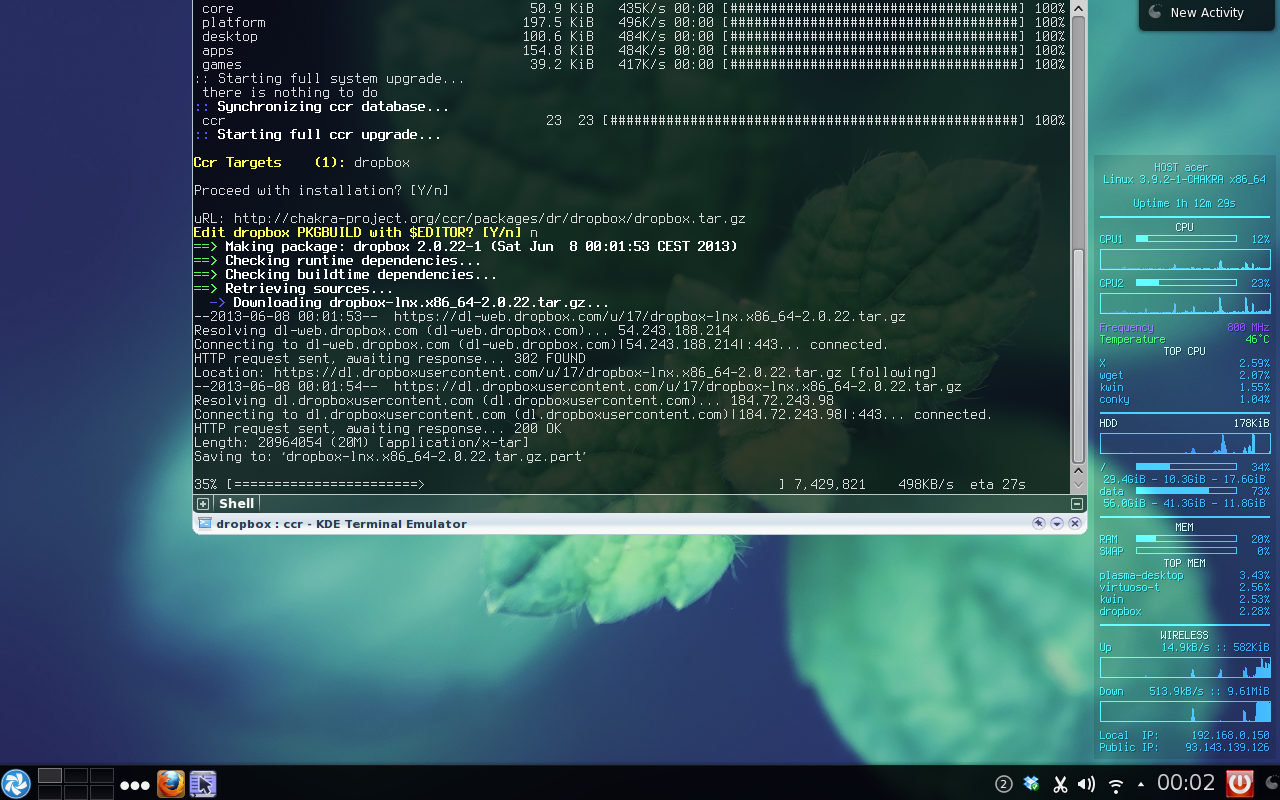
Task: Click the digital clock on panel
Action: (x=1186, y=783)
